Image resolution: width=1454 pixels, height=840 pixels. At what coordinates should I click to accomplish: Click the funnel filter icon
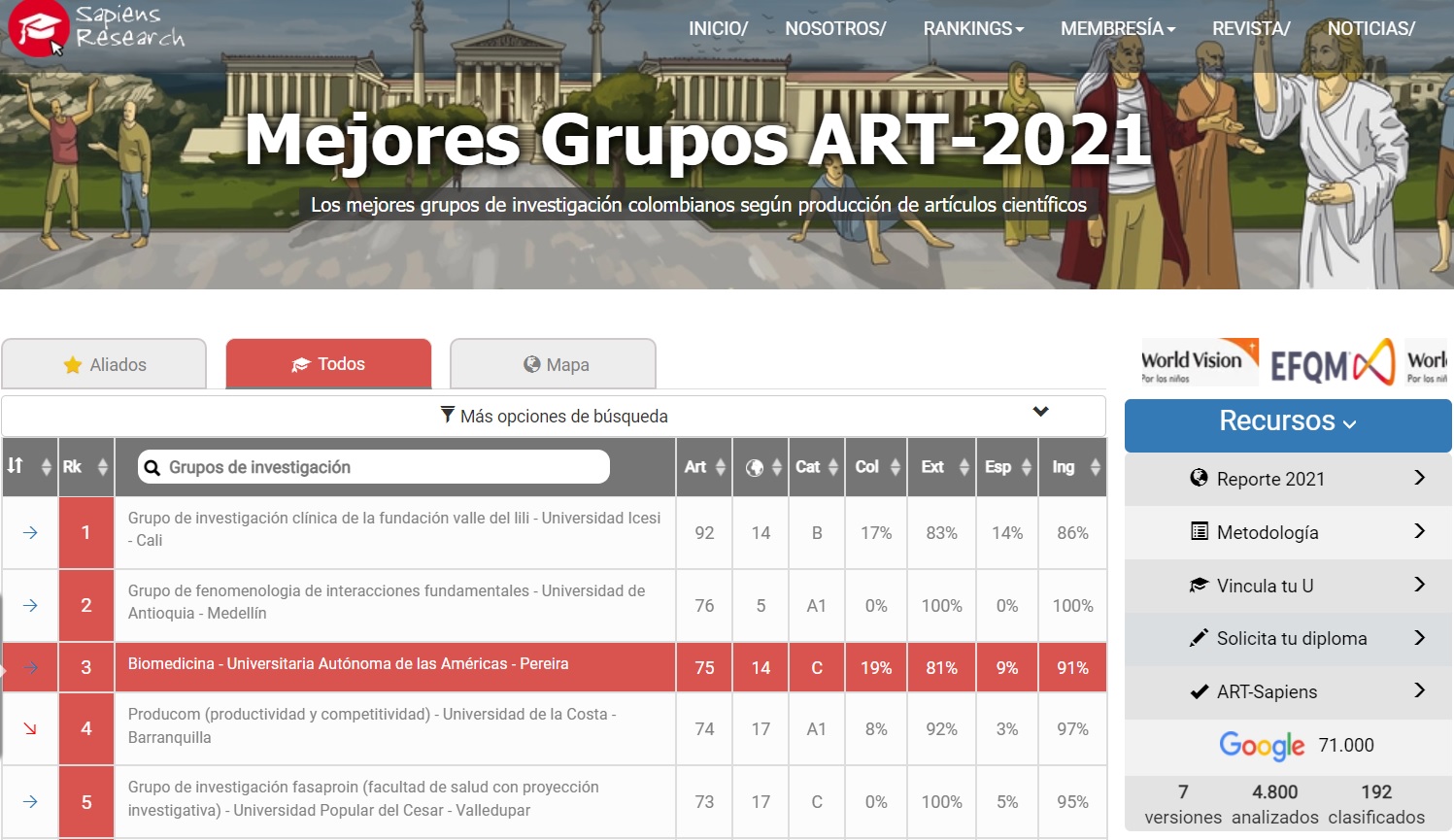[x=448, y=416]
